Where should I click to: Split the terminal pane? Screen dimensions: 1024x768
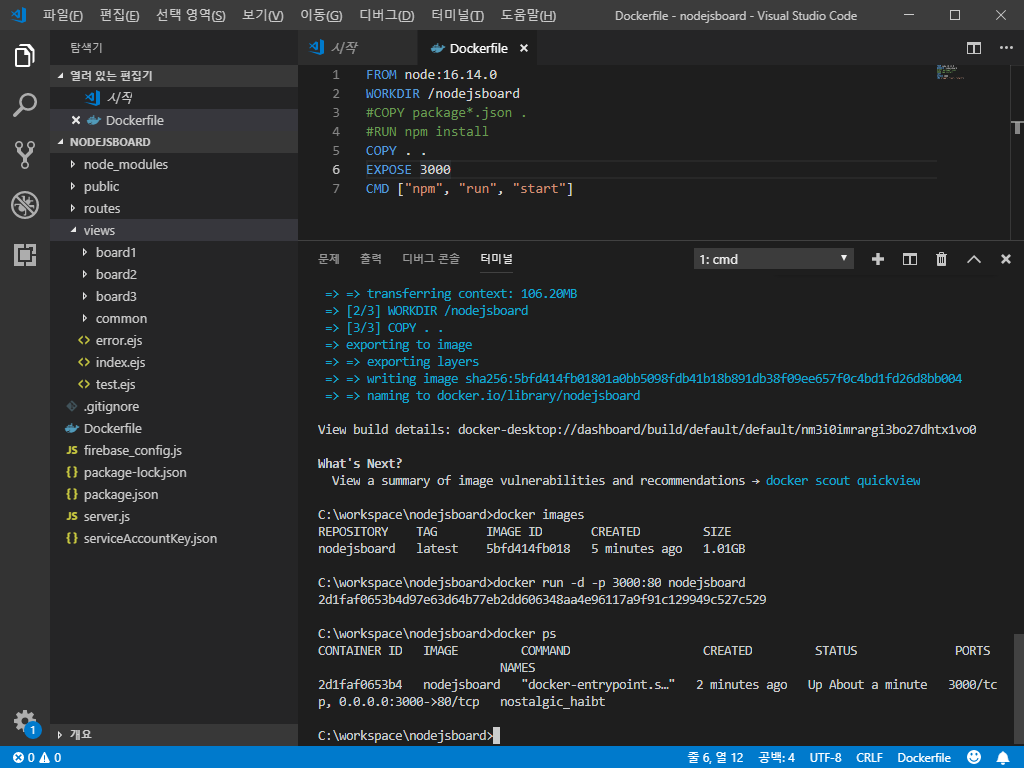910,259
